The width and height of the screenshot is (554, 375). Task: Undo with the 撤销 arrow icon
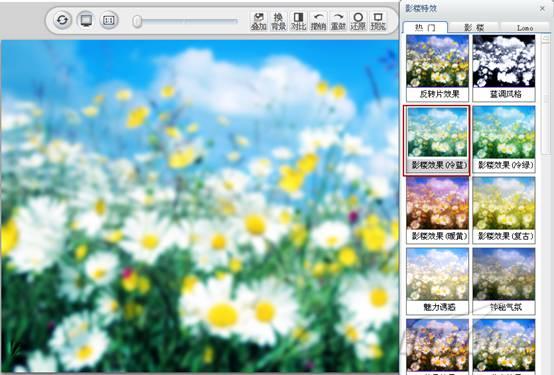pos(318,21)
